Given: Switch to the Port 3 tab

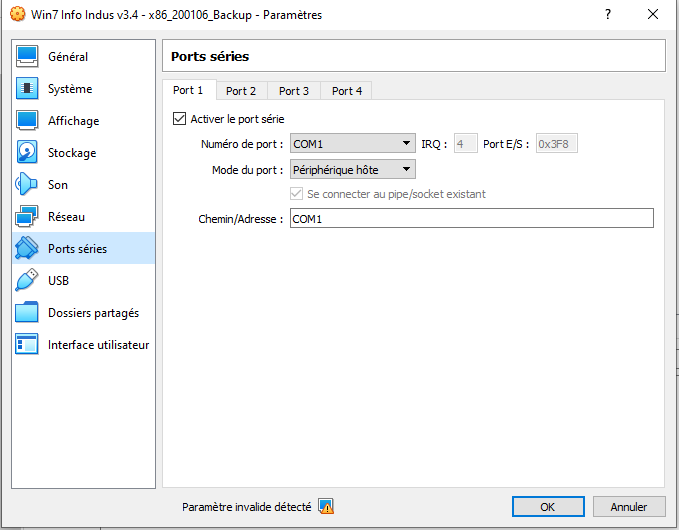Looking at the screenshot, I should click(294, 91).
